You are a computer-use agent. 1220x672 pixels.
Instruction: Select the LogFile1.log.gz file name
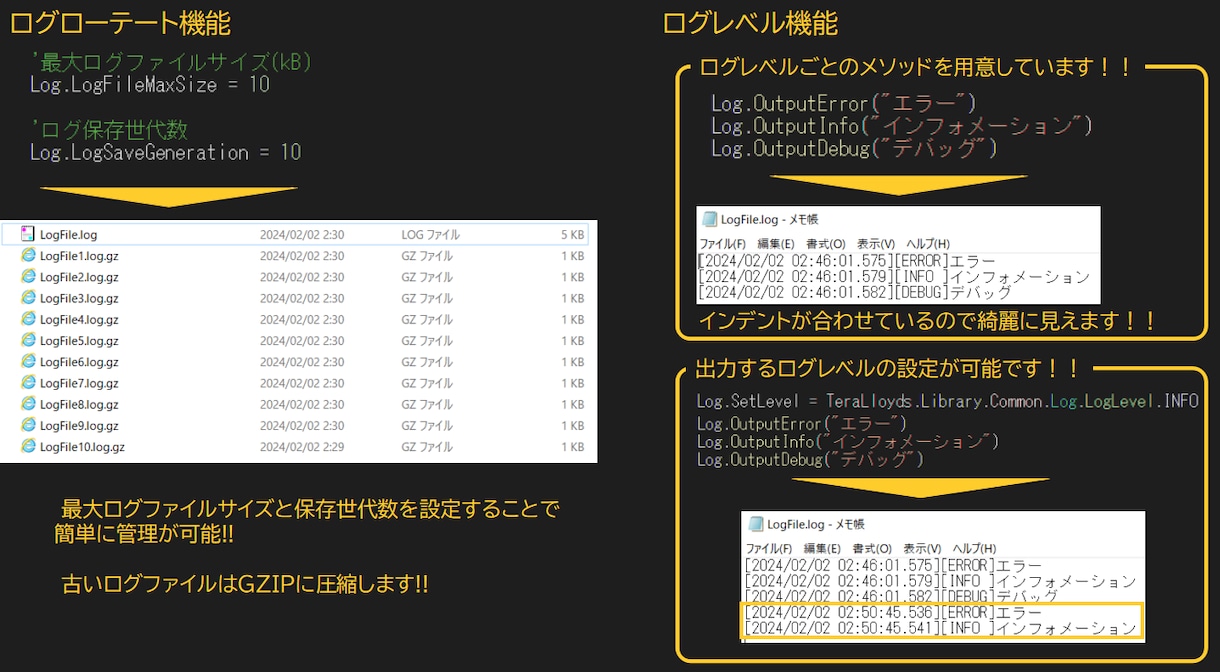click(x=79, y=256)
